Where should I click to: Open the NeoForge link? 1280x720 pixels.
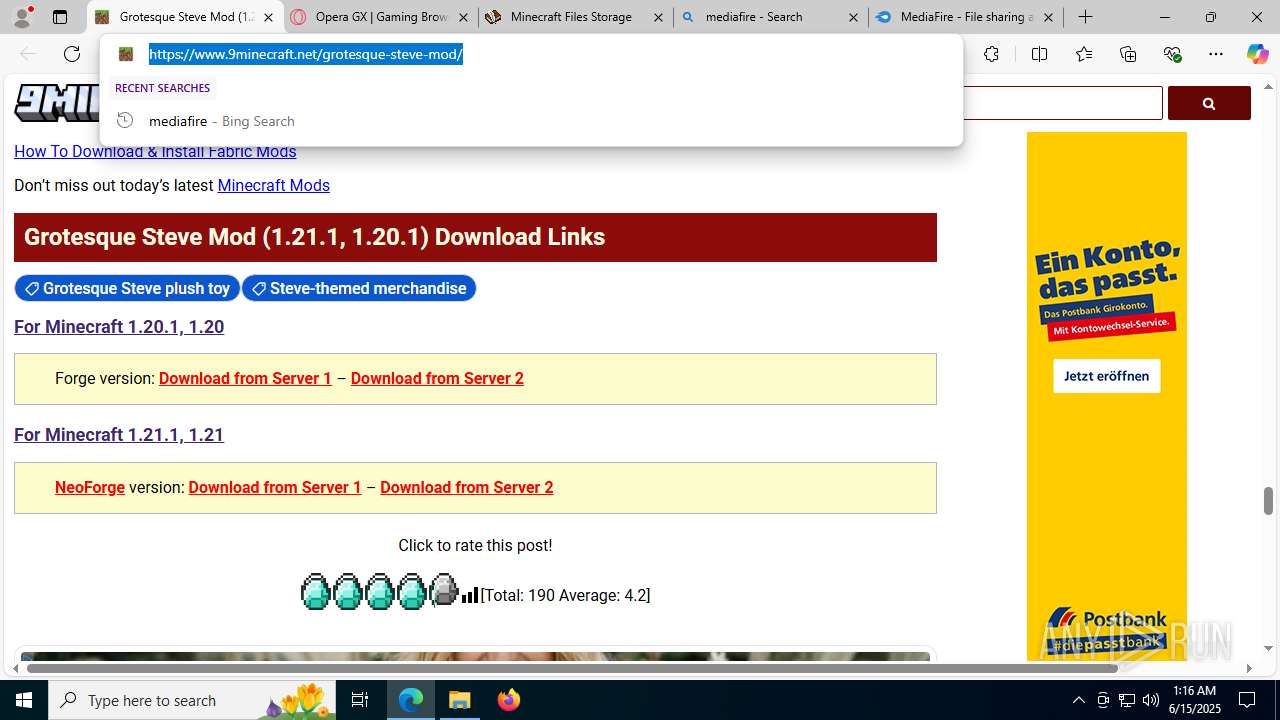pyautogui.click(x=90, y=487)
